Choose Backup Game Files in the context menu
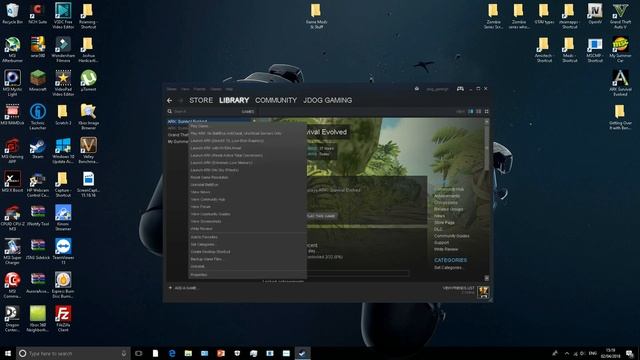This screenshot has height=360, width=640. click(x=247, y=259)
